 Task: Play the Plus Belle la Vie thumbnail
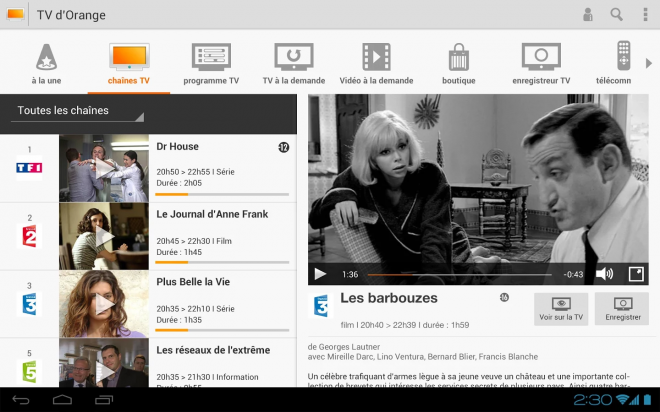[x=104, y=304]
